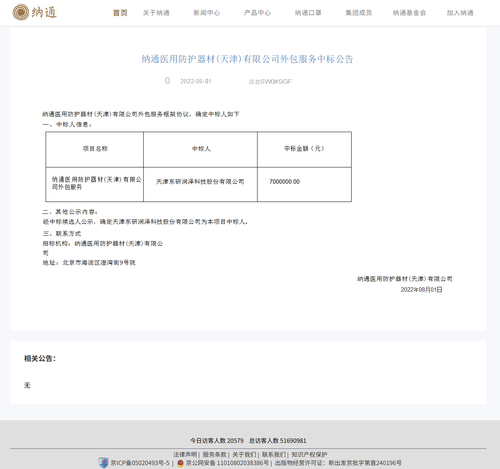Viewport: 500px width, 469px height.
Task: Click the 总访客人数 51690981 counter
Action: 278,441
